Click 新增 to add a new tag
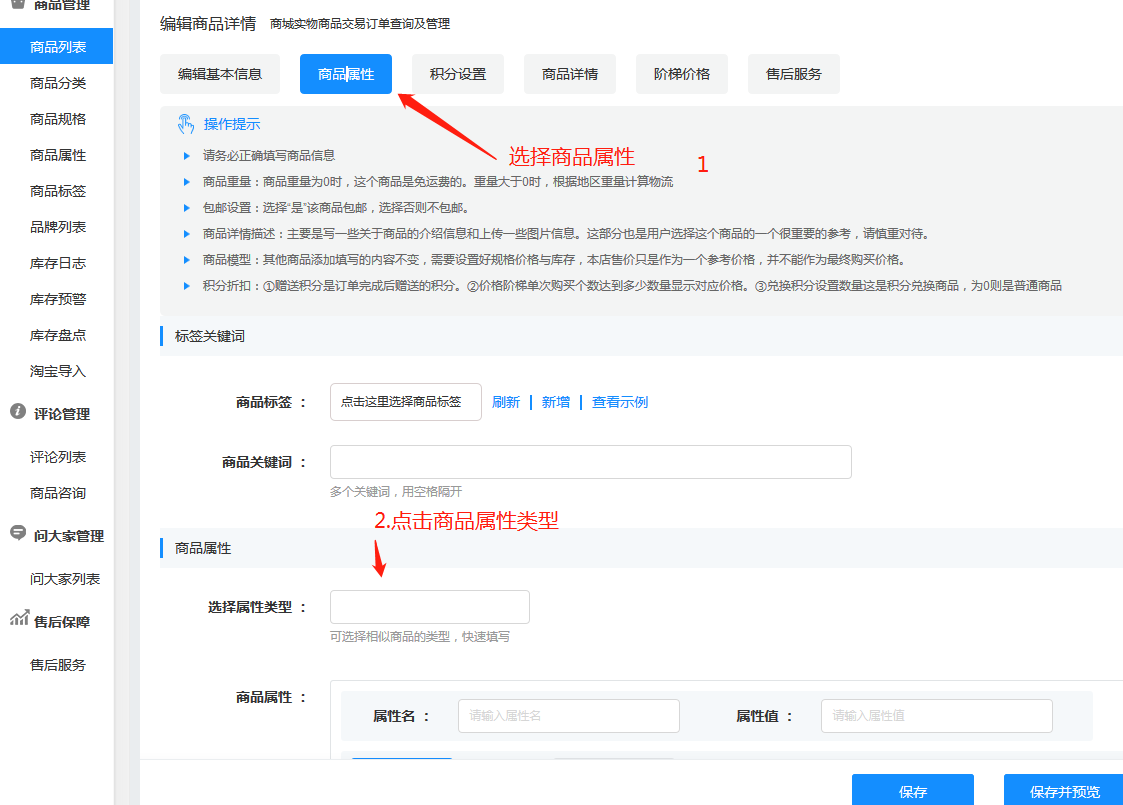 coord(555,401)
